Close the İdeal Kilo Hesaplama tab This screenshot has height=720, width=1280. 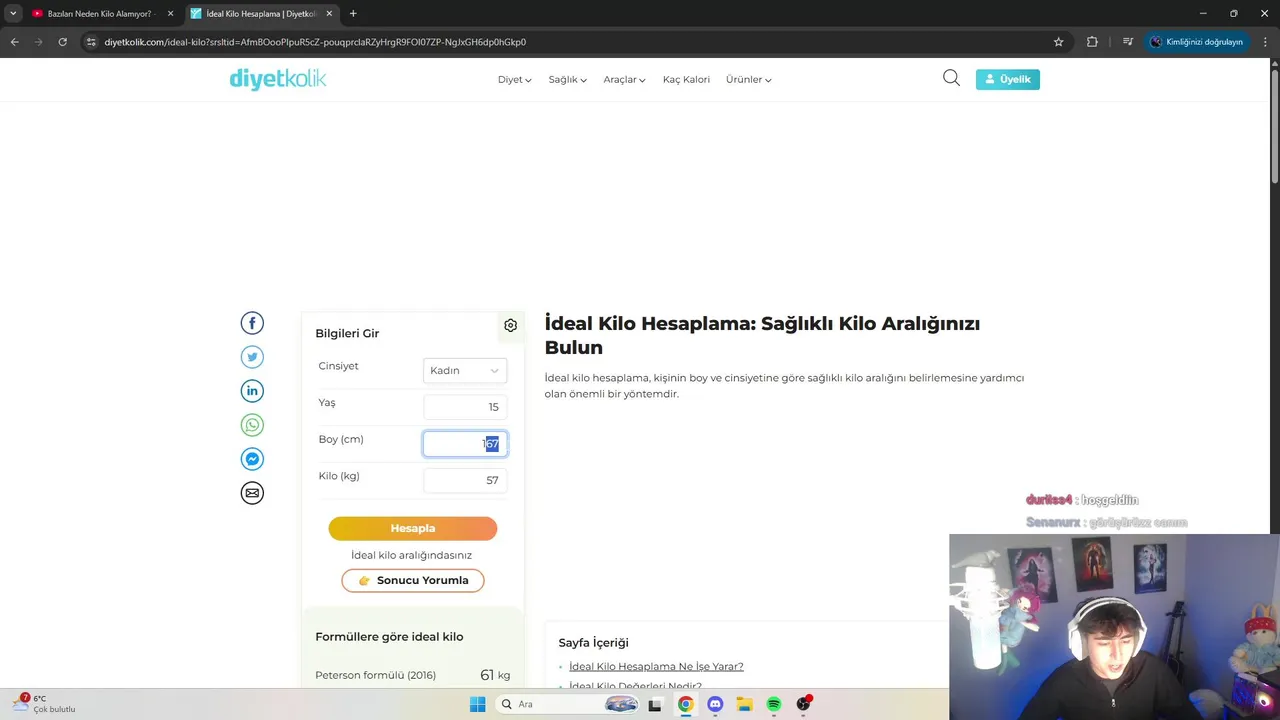tap(328, 14)
